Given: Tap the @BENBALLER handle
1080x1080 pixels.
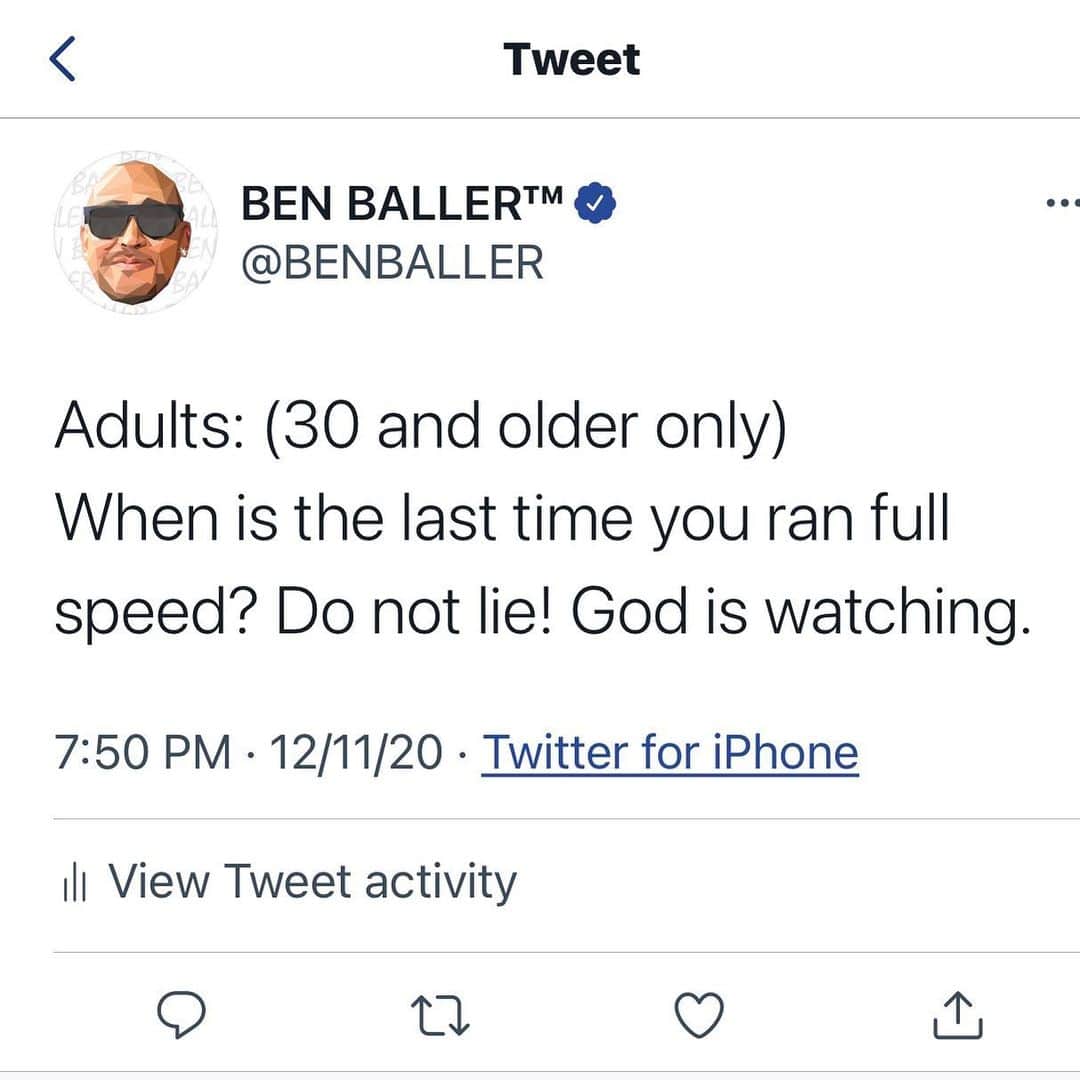Looking at the screenshot, I should (393, 262).
